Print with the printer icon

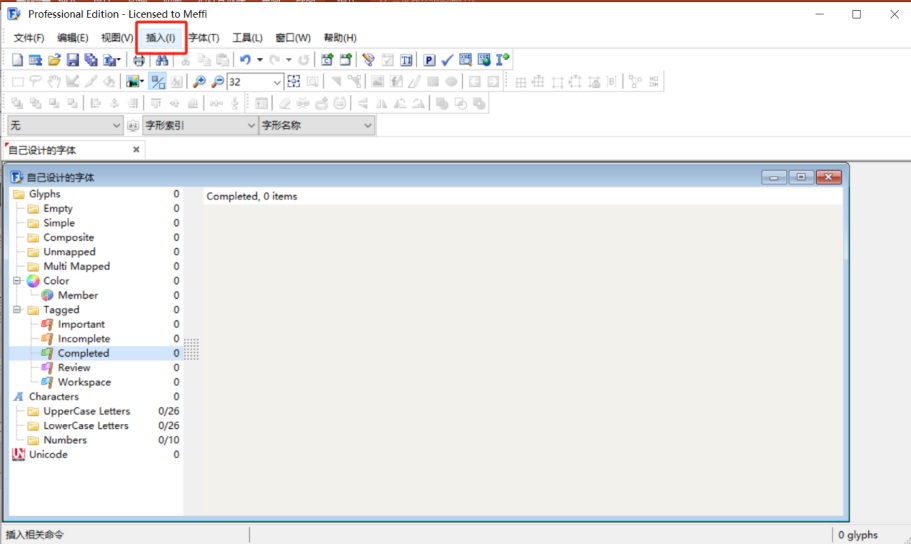pyautogui.click(x=139, y=59)
